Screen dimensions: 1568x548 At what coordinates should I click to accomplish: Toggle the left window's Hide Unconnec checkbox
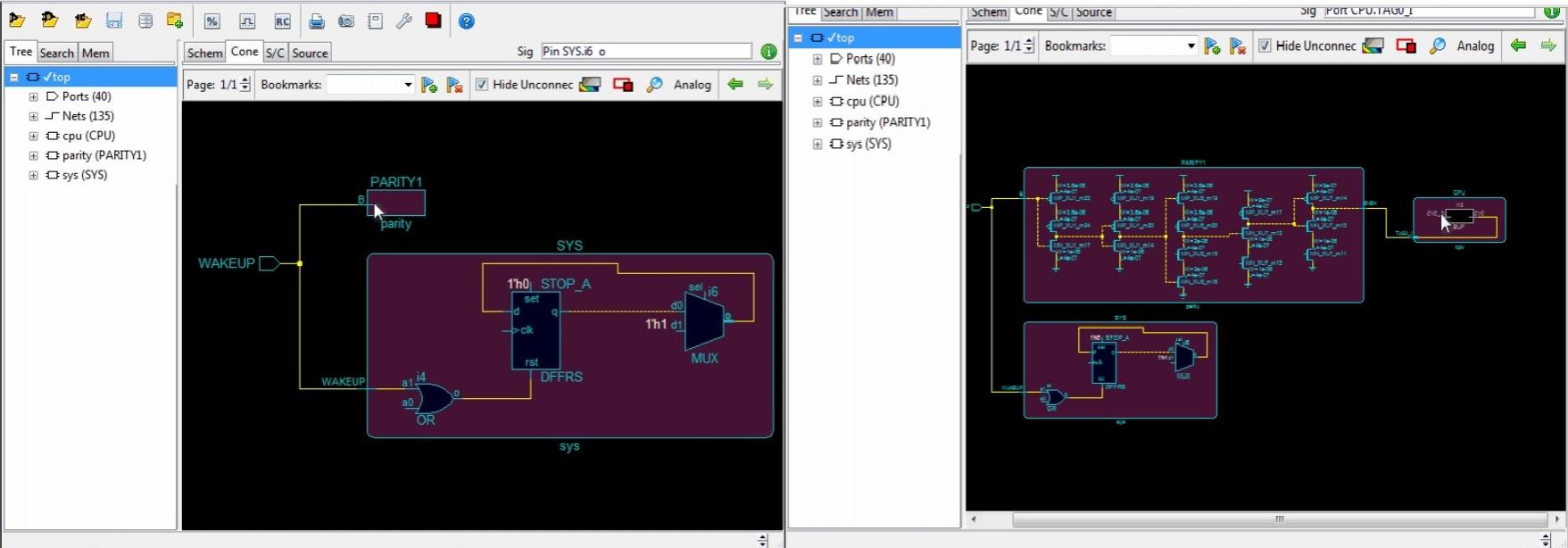(482, 85)
